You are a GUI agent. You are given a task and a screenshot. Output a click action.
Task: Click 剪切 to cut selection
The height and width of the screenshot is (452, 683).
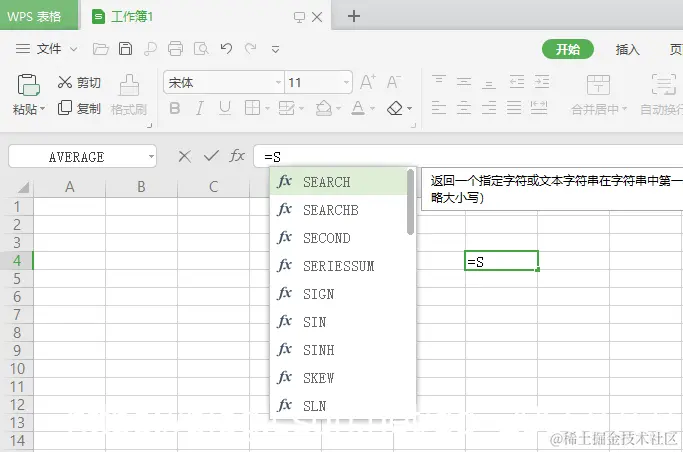tap(79, 82)
